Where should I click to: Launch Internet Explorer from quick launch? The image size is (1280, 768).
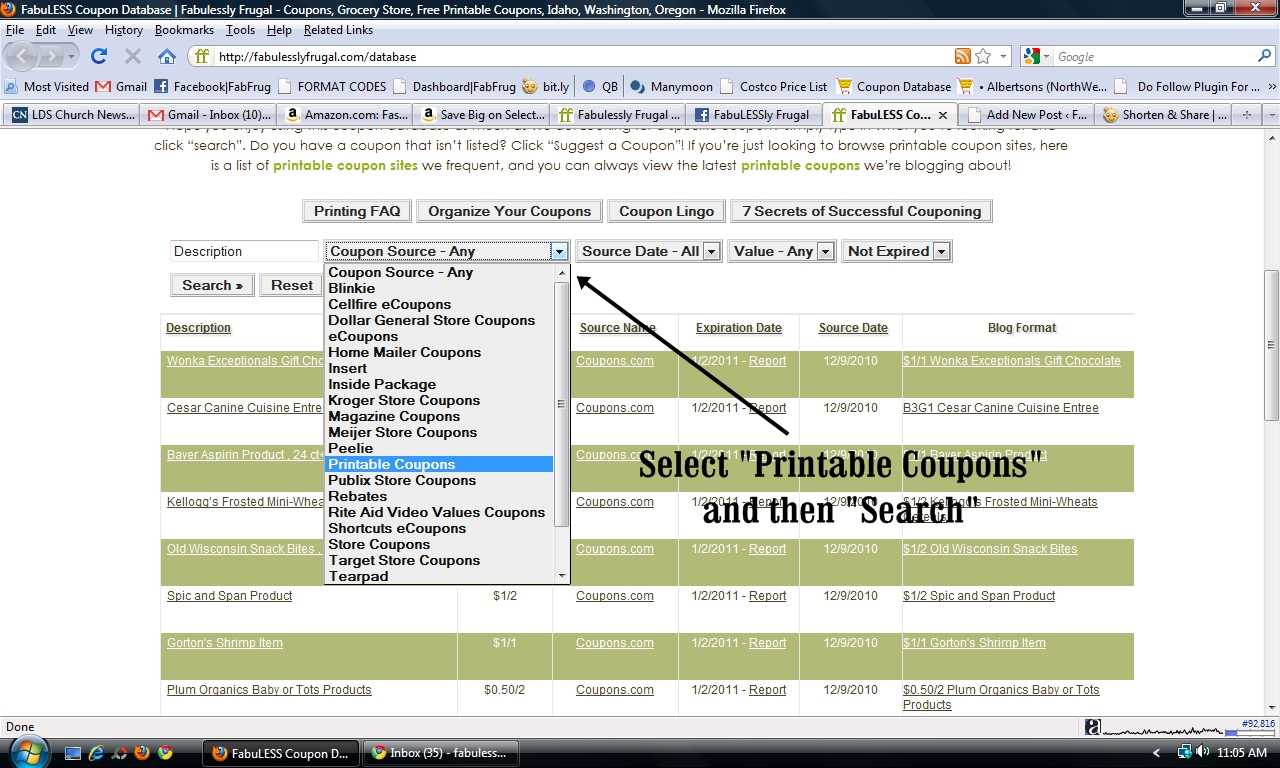(x=97, y=753)
